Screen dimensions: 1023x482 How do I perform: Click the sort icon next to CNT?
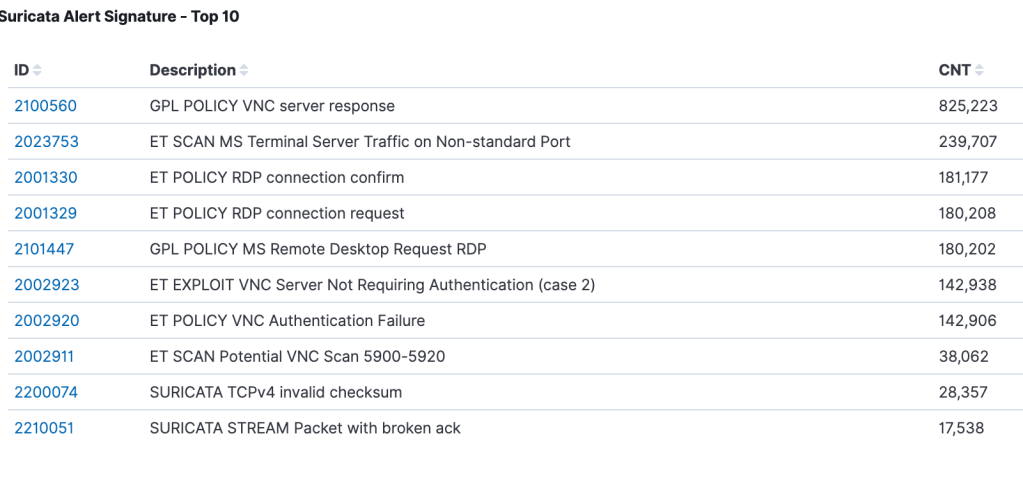point(979,70)
